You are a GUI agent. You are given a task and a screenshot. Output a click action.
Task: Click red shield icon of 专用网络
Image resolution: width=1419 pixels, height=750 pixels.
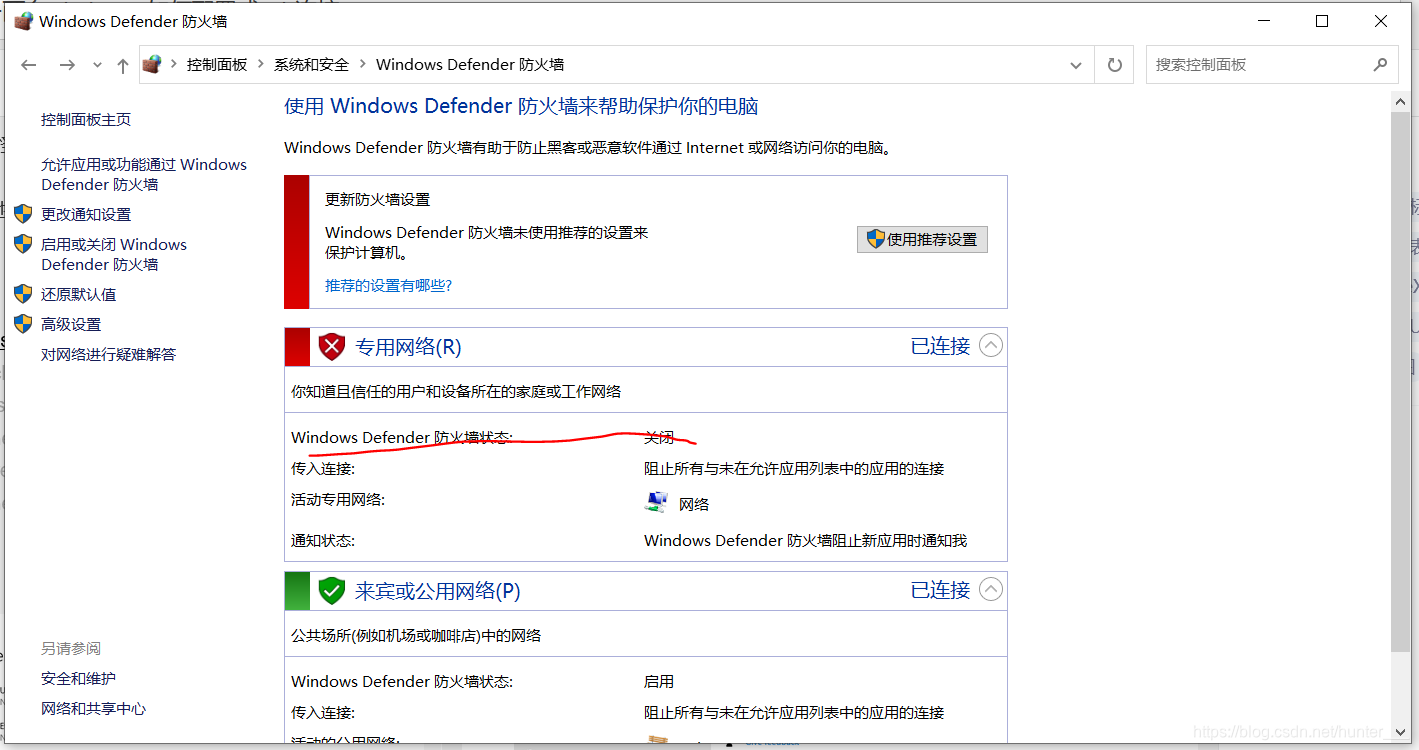point(331,347)
